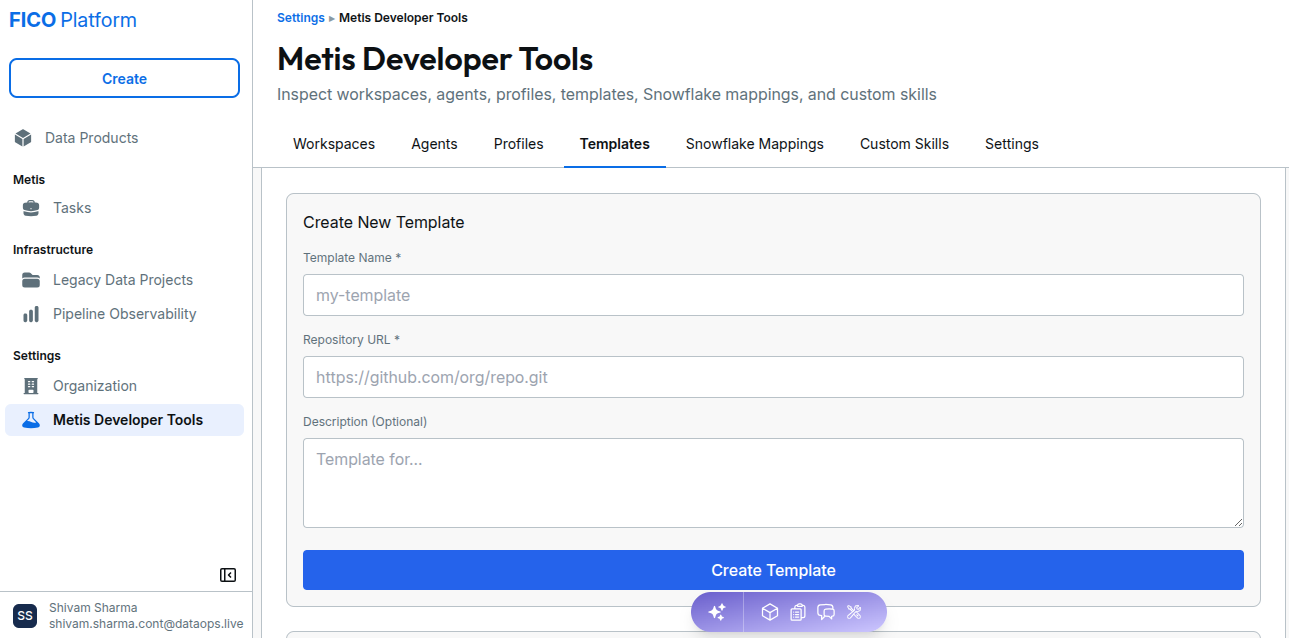Collapse the sidebar using the panel icon
1289x638 pixels.
pos(228,575)
